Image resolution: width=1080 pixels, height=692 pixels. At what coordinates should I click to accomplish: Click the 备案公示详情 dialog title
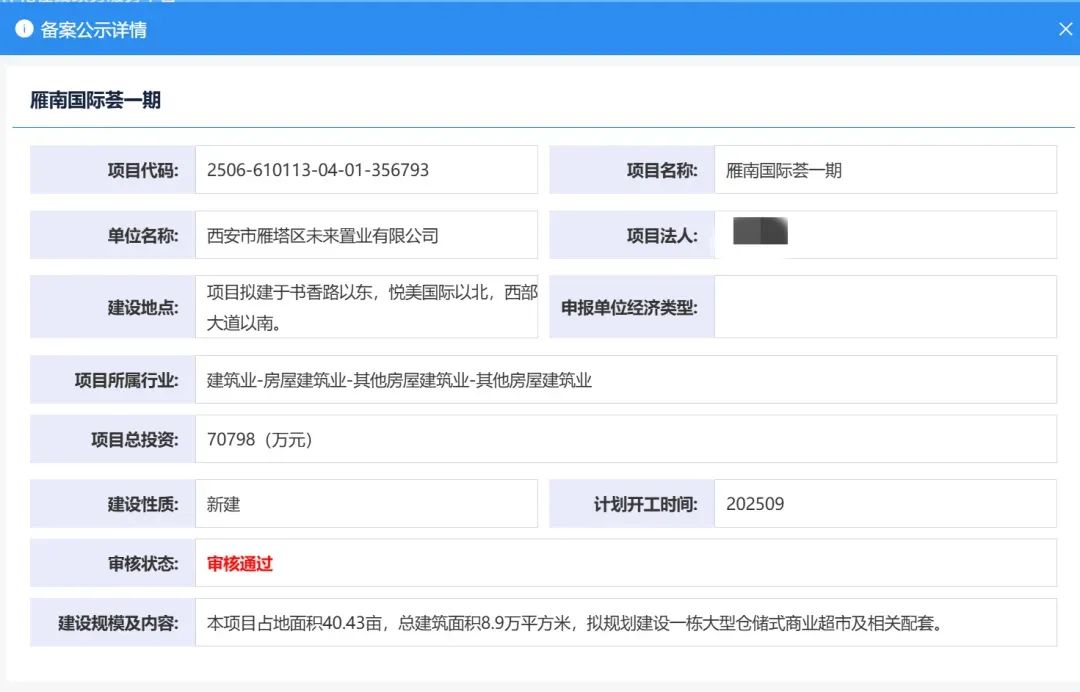(x=93, y=30)
